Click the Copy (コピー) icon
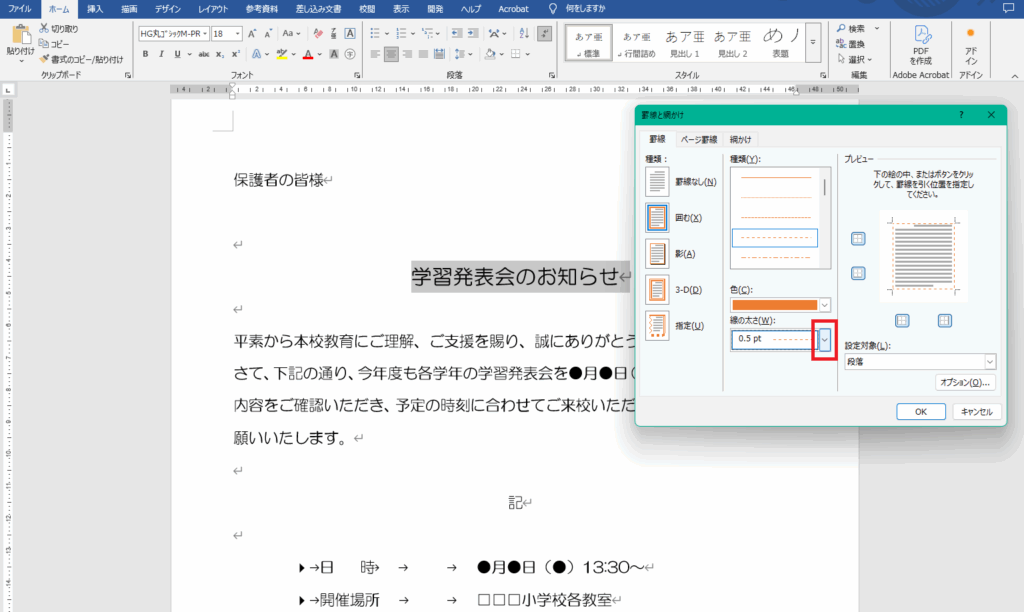Image resolution: width=1024 pixels, height=612 pixels. point(44,44)
